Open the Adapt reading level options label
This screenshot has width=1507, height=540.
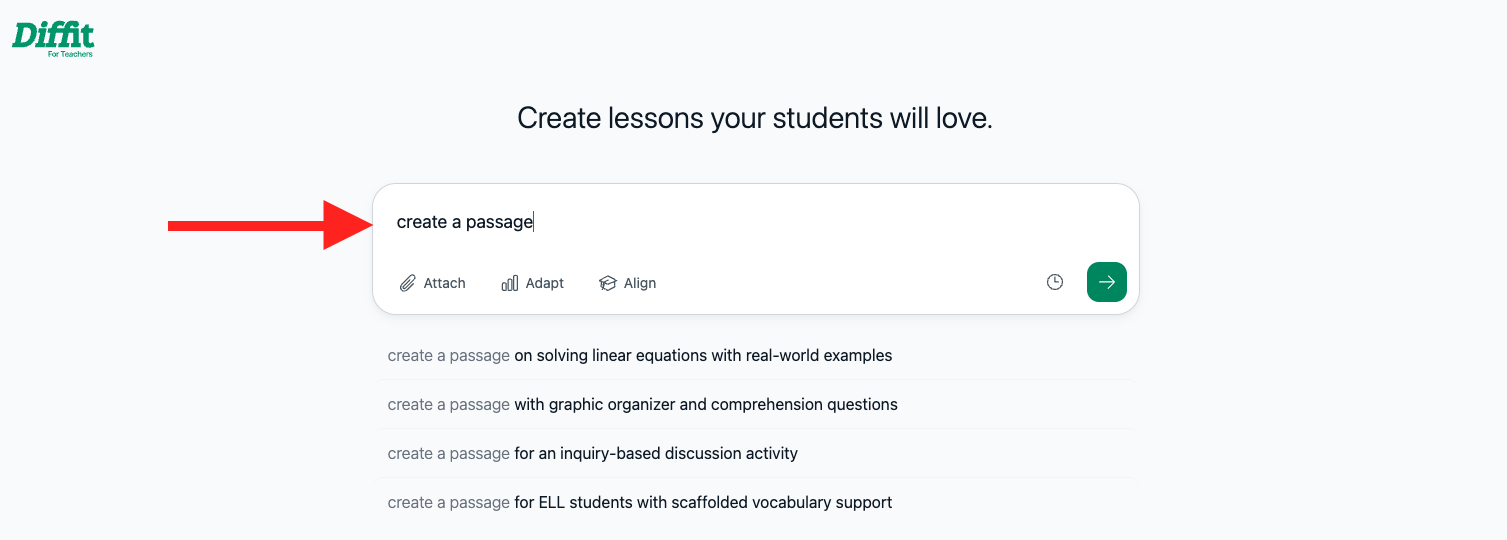click(x=545, y=283)
